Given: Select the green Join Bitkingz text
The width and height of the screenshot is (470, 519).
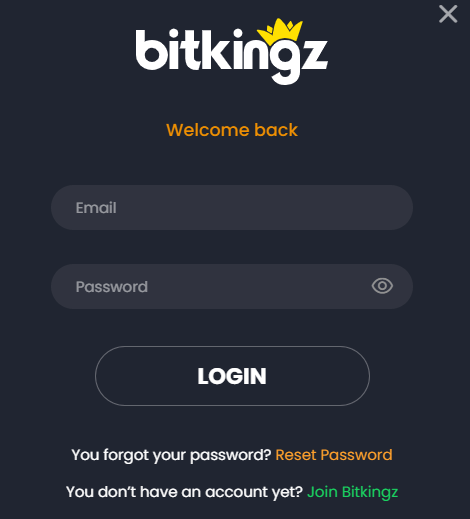Looking at the screenshot, I should coord(353,492).
